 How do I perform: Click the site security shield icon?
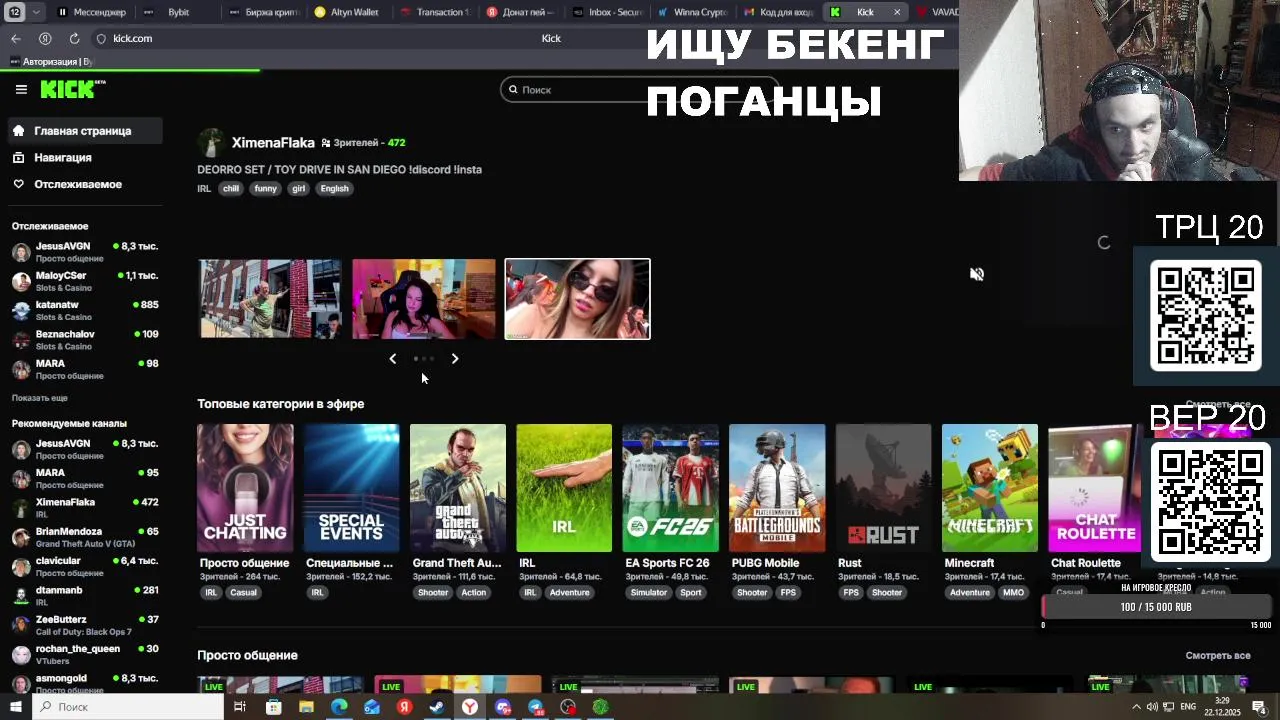tap(101, 38)
